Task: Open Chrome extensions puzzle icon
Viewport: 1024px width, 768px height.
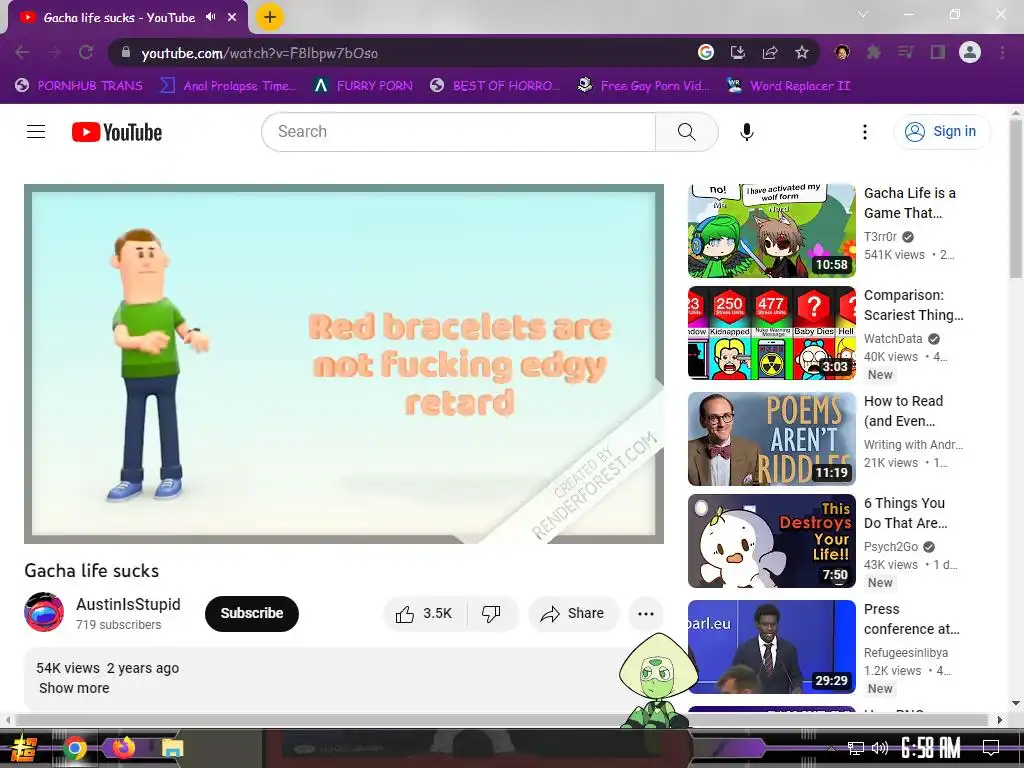Action: pyautogui.click(x=874, y=52)
